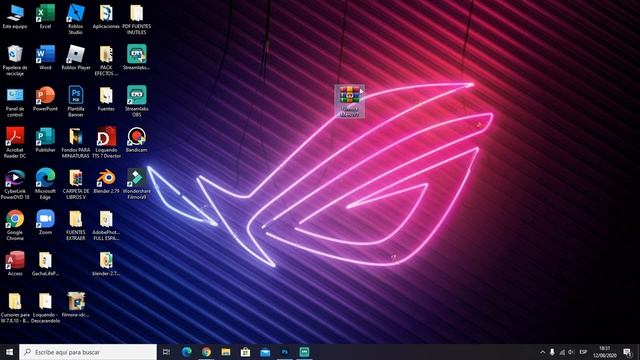Select the blender-2.7... folder
Viewport: 640px width, 360px height.
[x=106, y=264]
